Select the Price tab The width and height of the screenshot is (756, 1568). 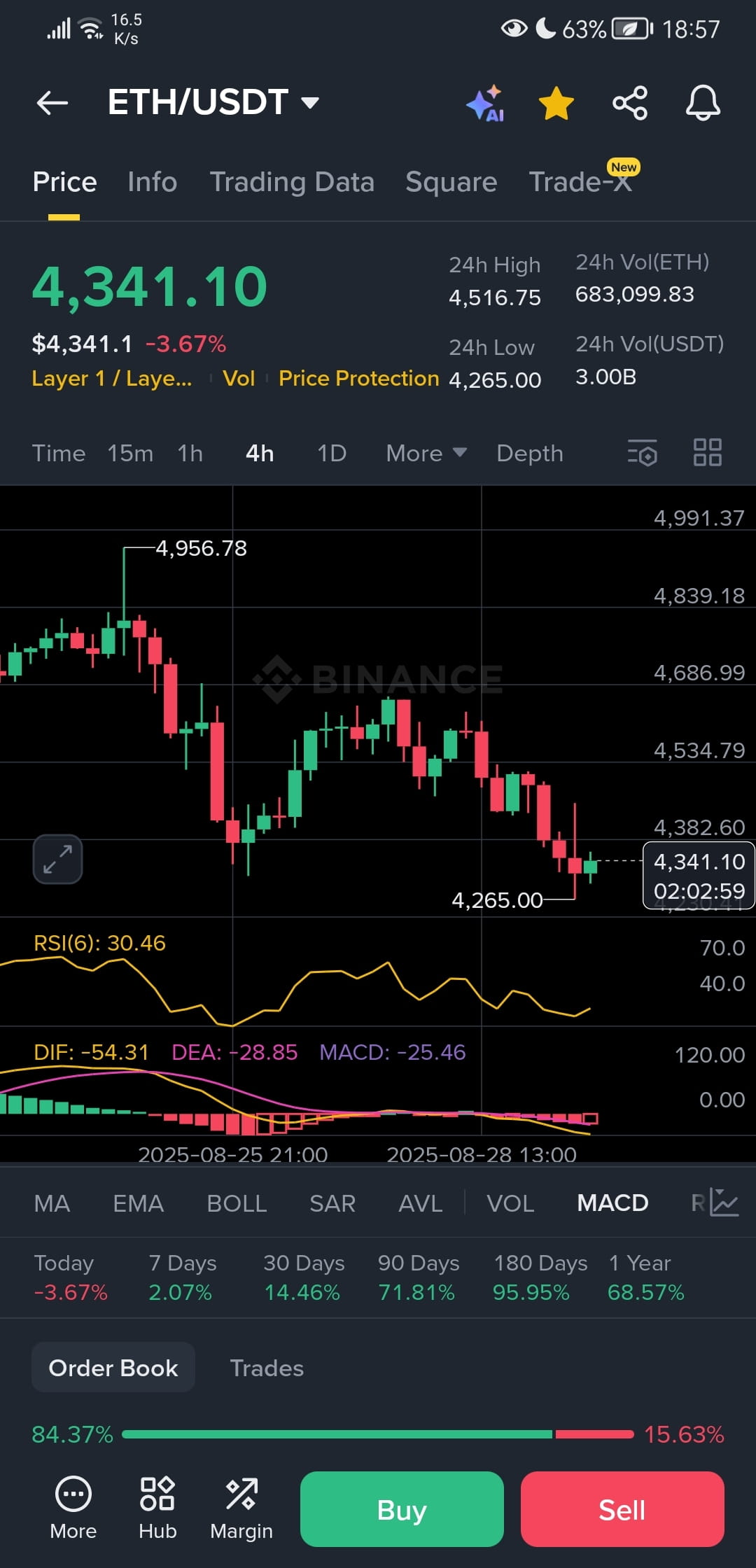click(x=64, y=182)
